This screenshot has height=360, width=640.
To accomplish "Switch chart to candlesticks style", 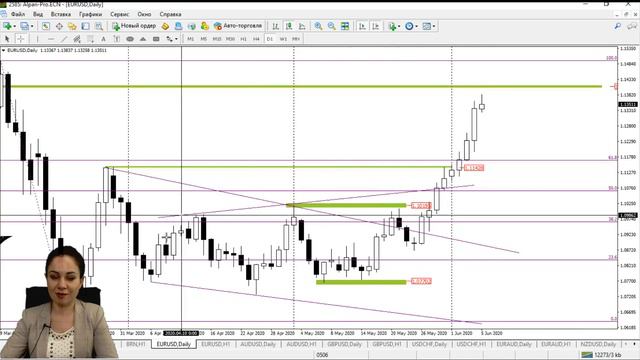I will [289, 26].
